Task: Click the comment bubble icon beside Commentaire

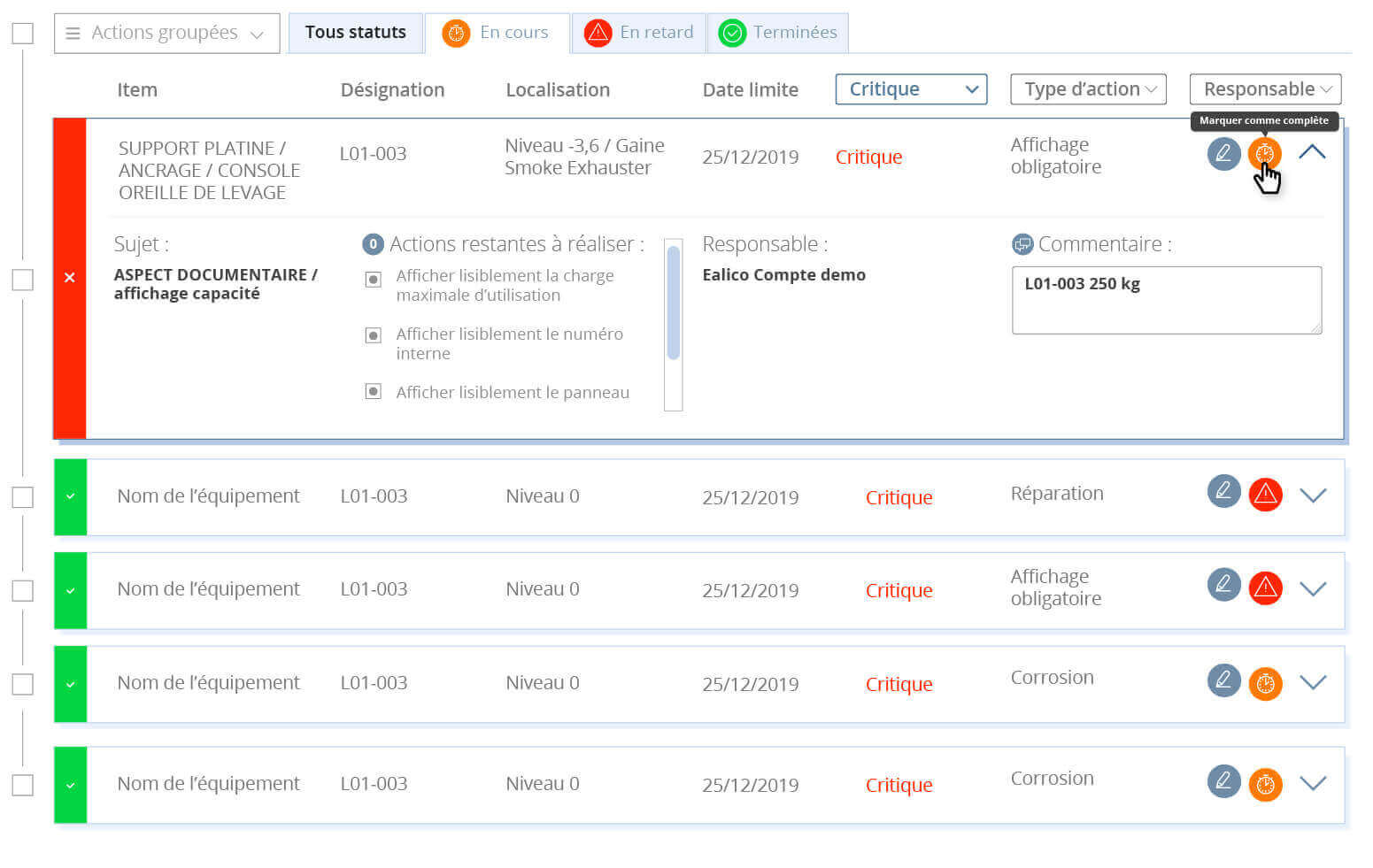Action: (1022, 244)
